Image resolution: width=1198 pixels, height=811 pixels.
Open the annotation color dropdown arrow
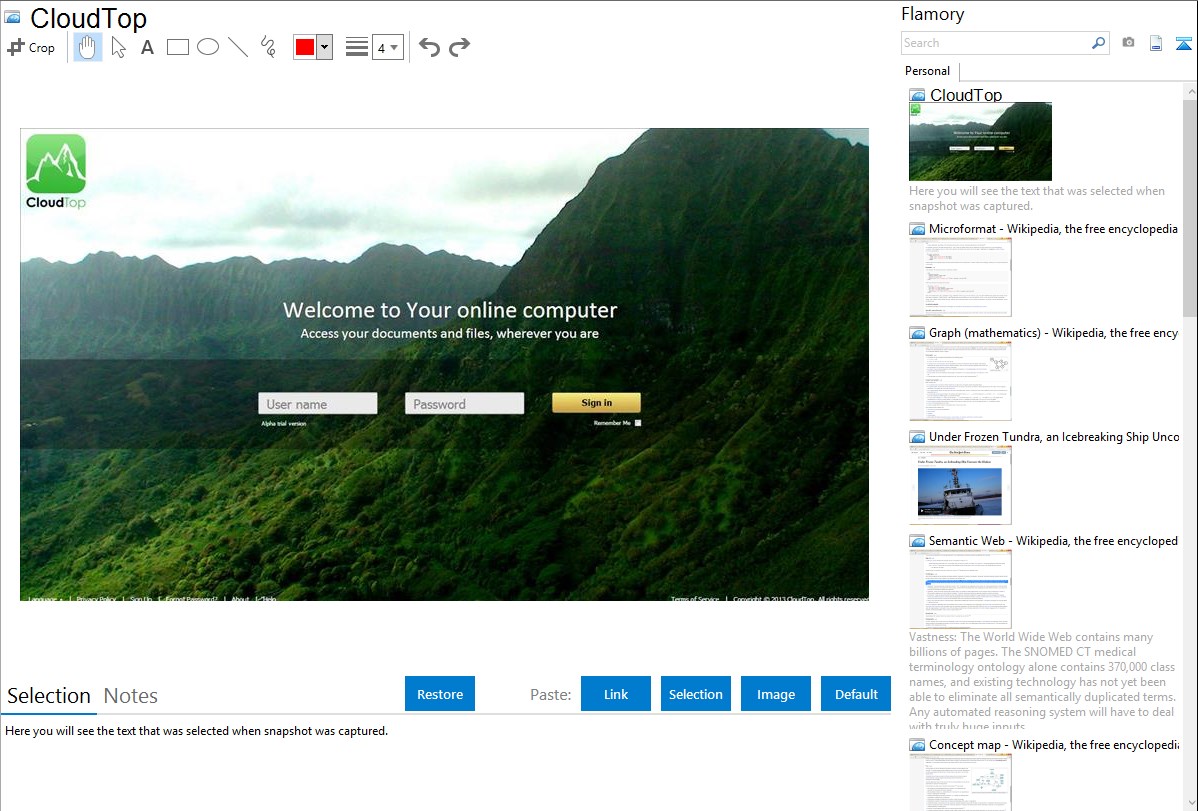pos(325,47)
